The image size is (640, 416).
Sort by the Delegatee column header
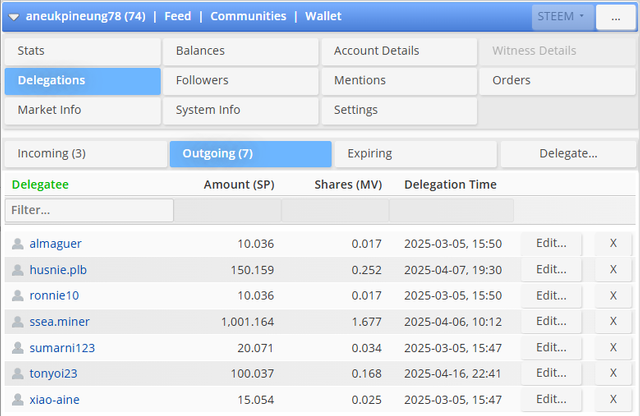[x=40, y=184]
